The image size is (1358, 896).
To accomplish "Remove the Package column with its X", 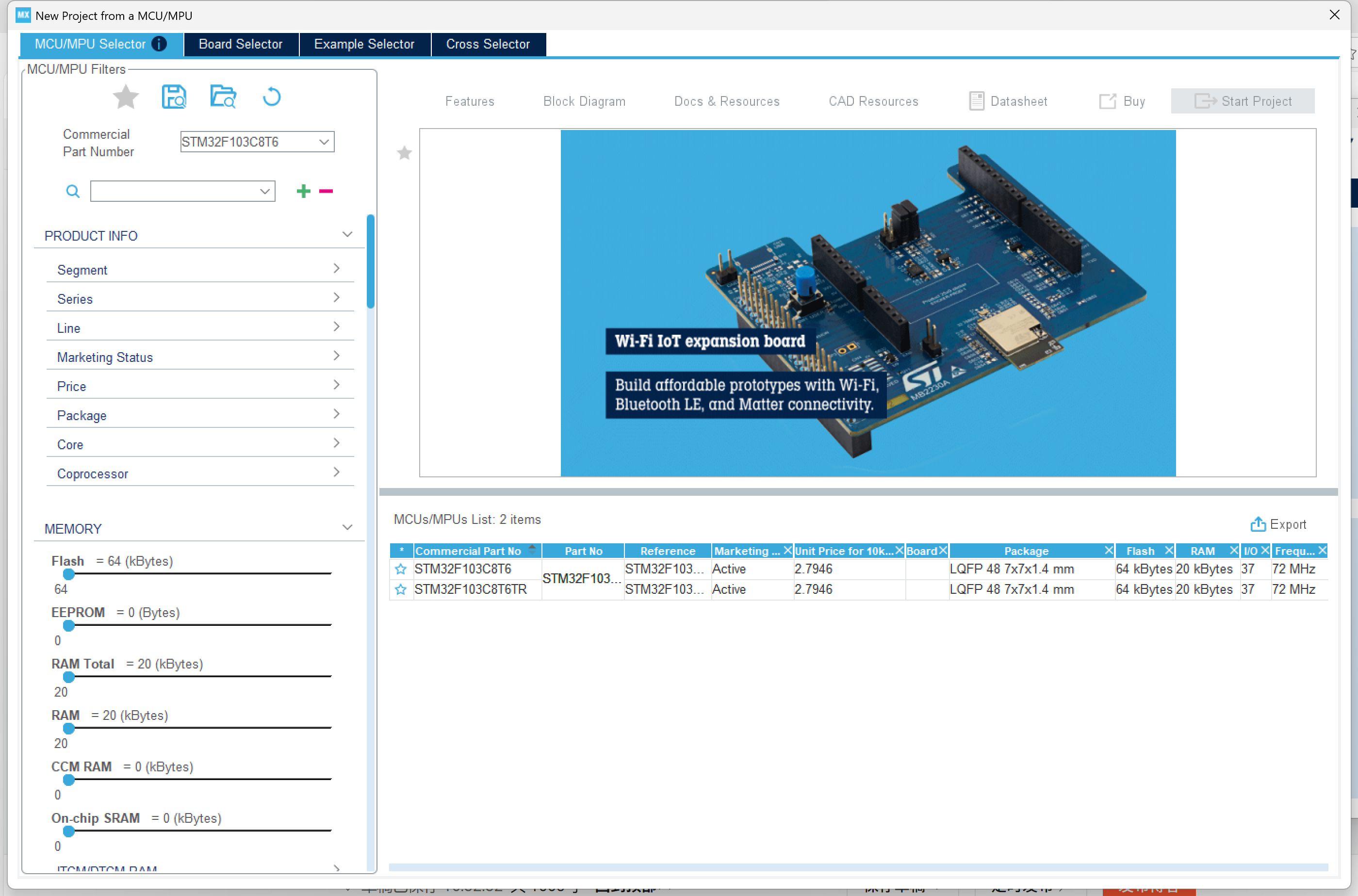I will [1109, 550].
